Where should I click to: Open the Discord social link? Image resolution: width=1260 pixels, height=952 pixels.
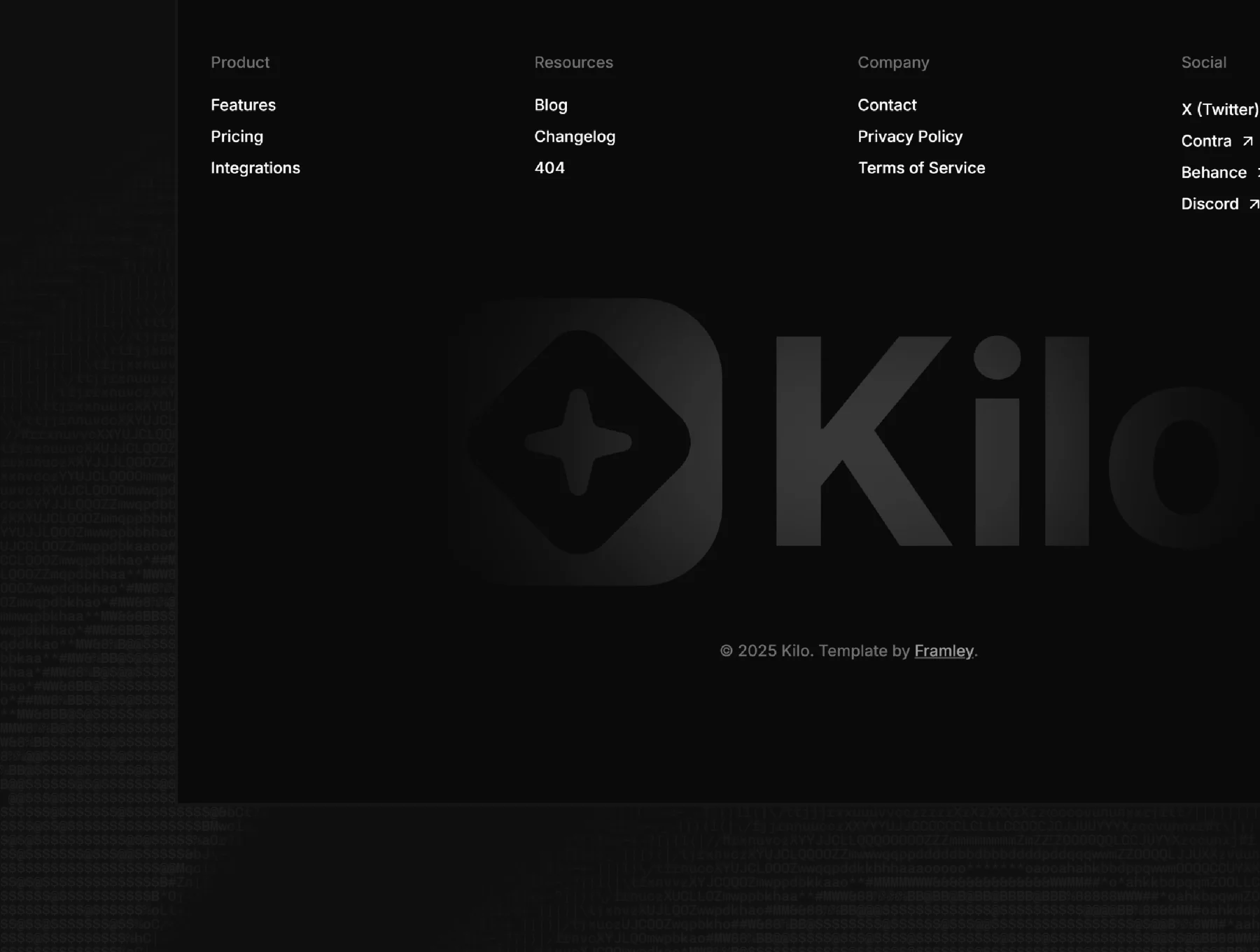tap(1210, 204)
